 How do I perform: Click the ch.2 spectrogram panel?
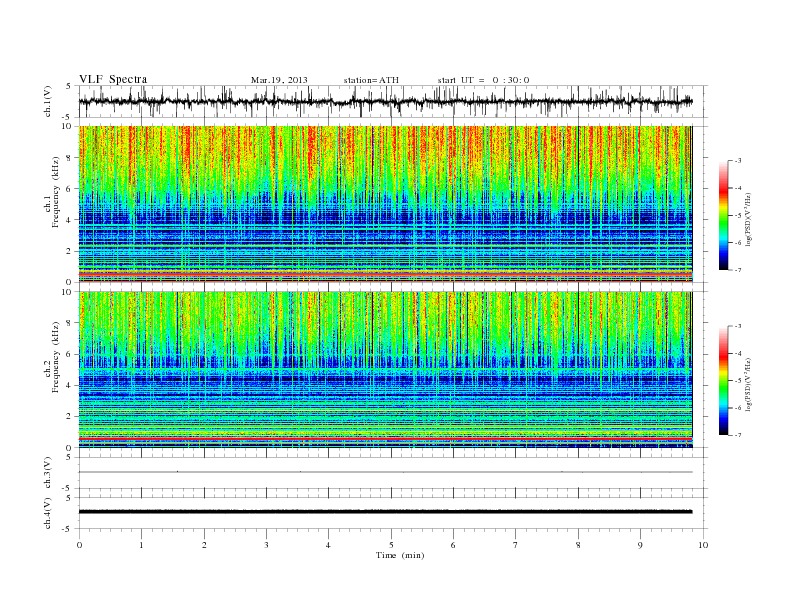(x=385, y=370)
